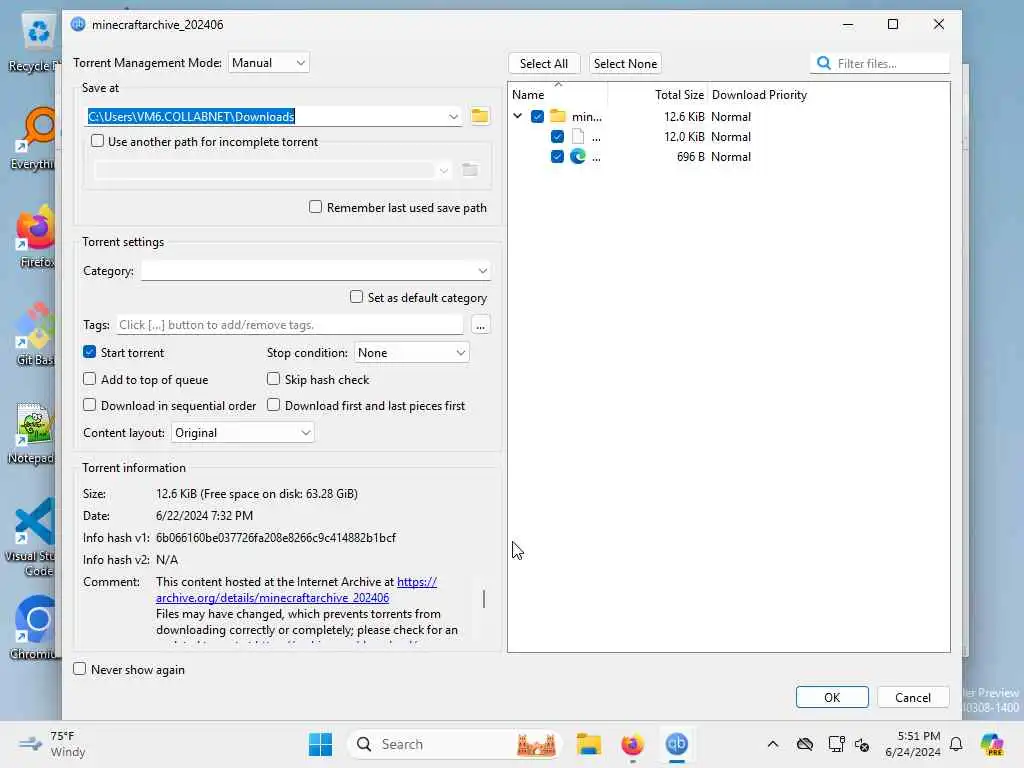Image resolution: width=1024 pixels, height=768 pixels.
Task: Click Select All button
Action: click(544, 63)
